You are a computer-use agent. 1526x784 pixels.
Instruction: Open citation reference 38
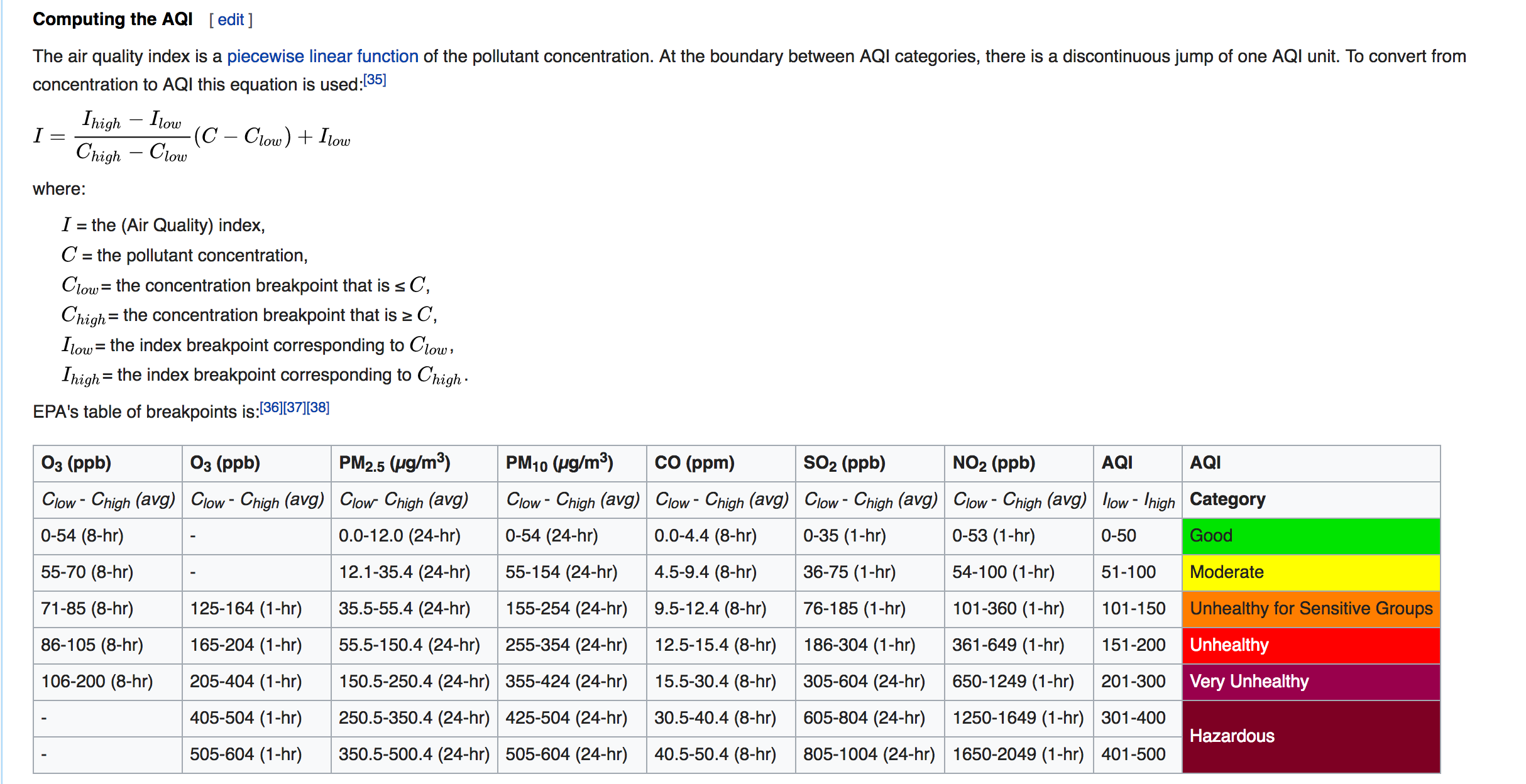(x=318, y=408)
